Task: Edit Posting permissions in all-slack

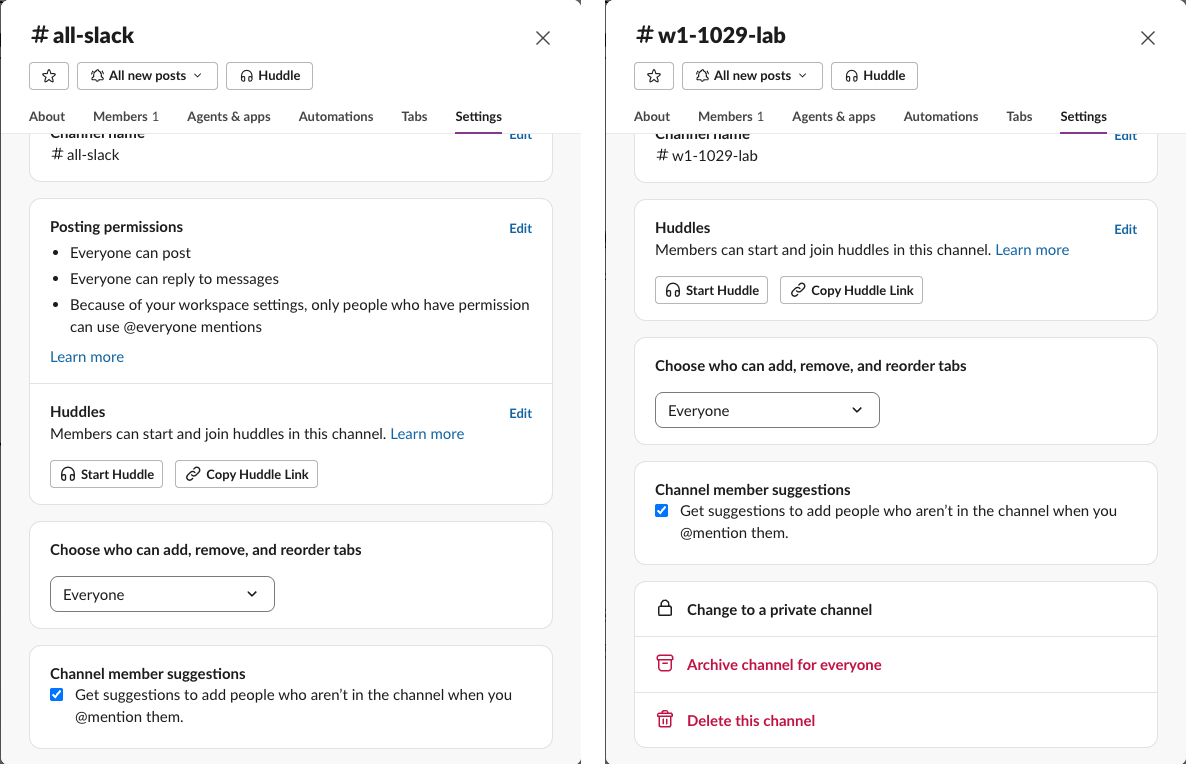Action: click(x=520, y=228)
